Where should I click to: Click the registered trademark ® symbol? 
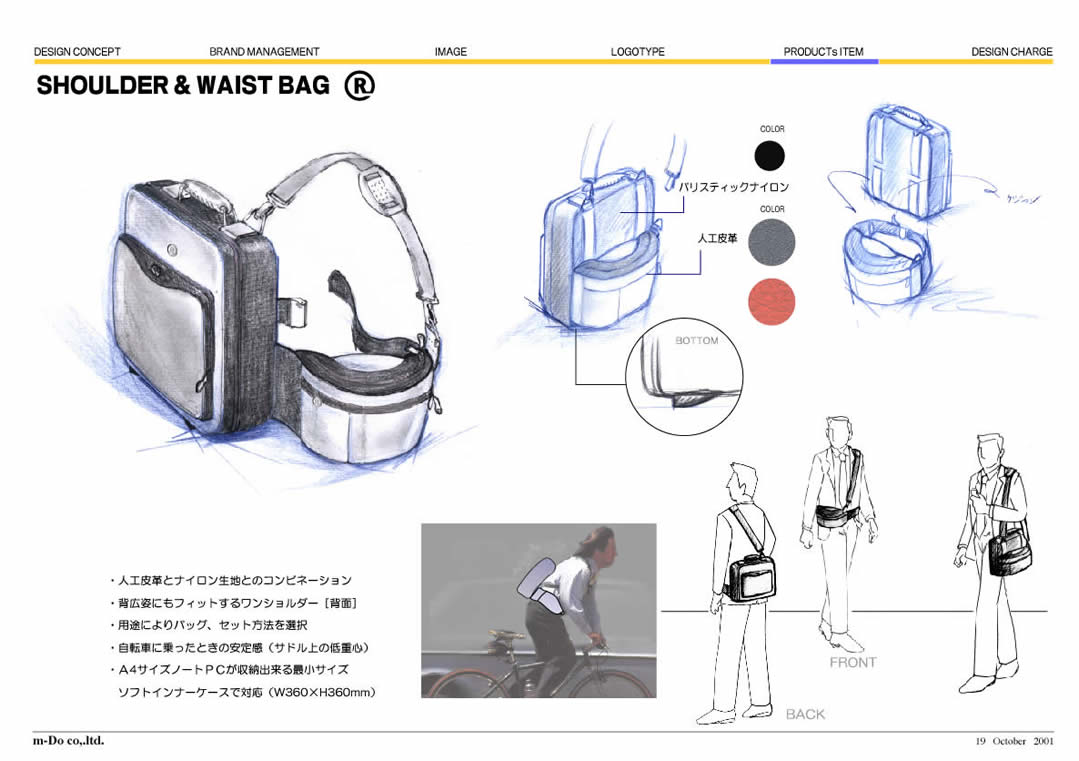[x=359, y=86]
